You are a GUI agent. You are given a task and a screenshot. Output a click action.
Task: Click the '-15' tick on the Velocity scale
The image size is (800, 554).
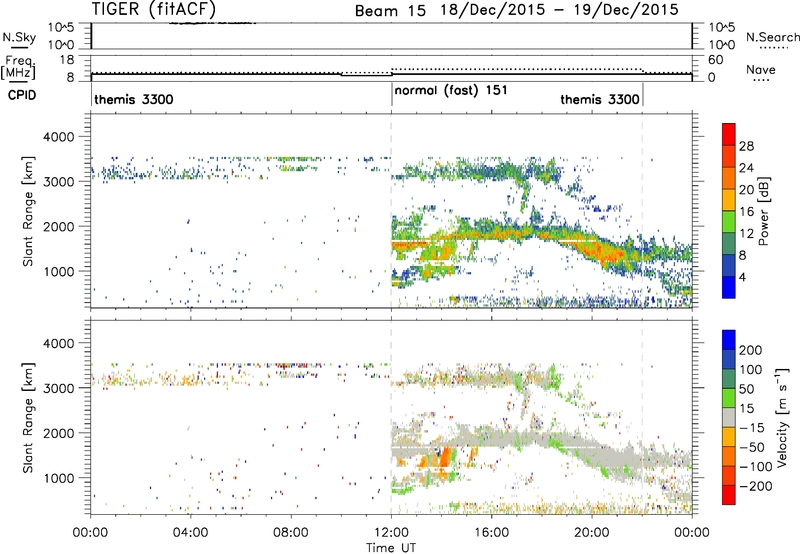point(752,427)
